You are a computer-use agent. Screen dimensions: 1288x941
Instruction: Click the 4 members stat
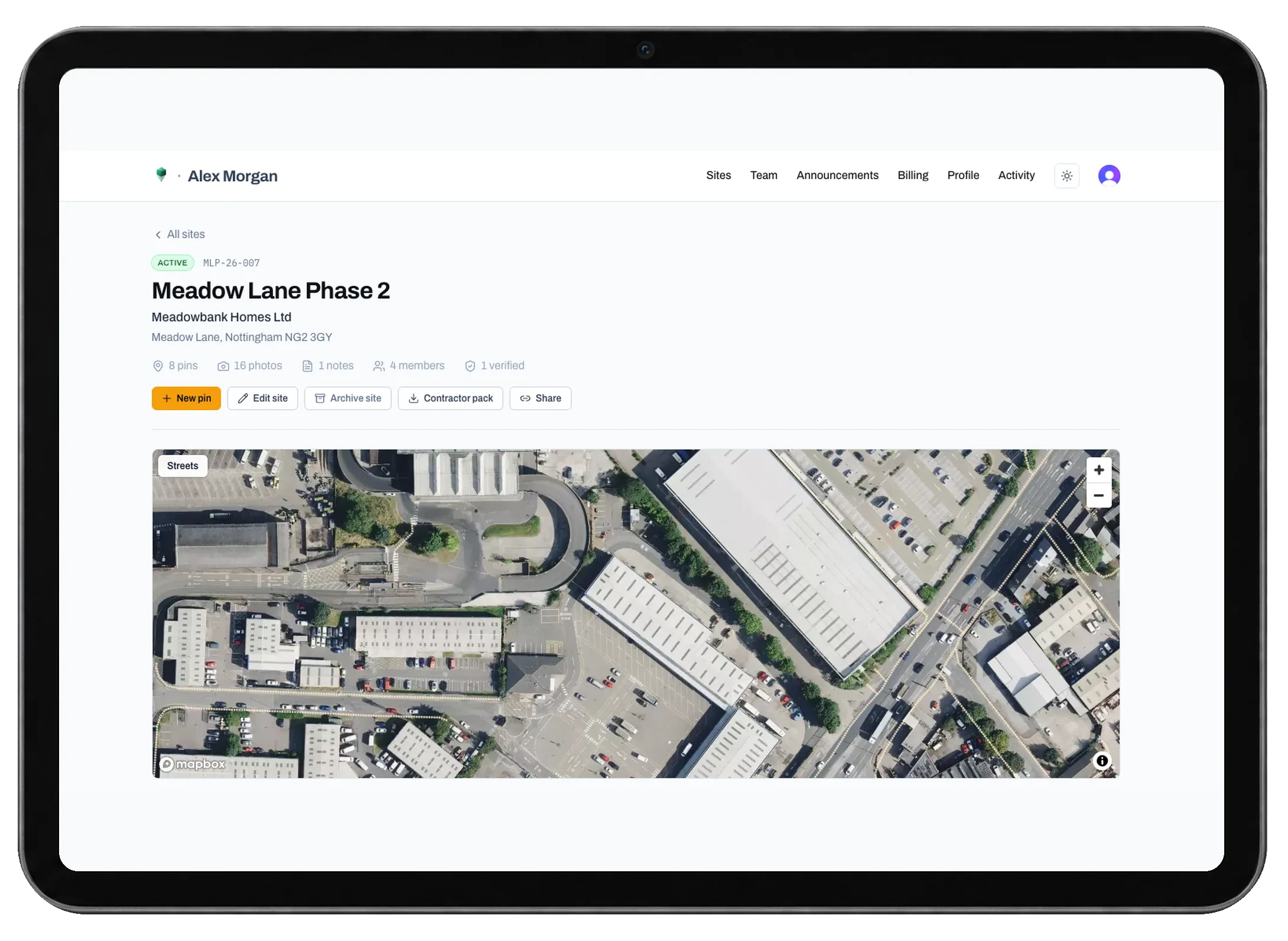(409, 366)
